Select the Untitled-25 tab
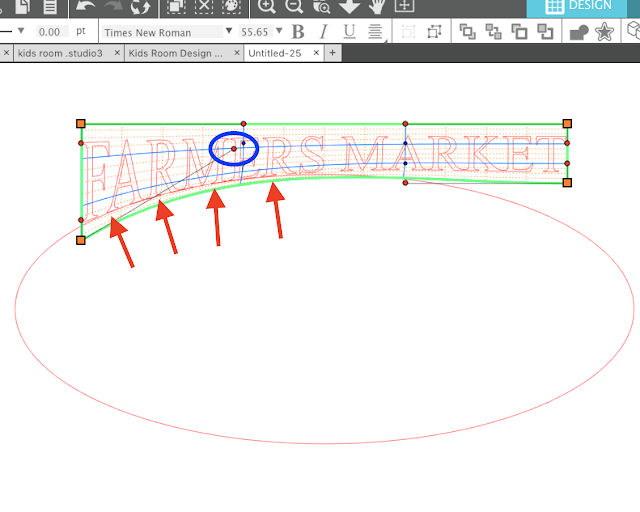The image size is (640, 512). coord(275,53)
